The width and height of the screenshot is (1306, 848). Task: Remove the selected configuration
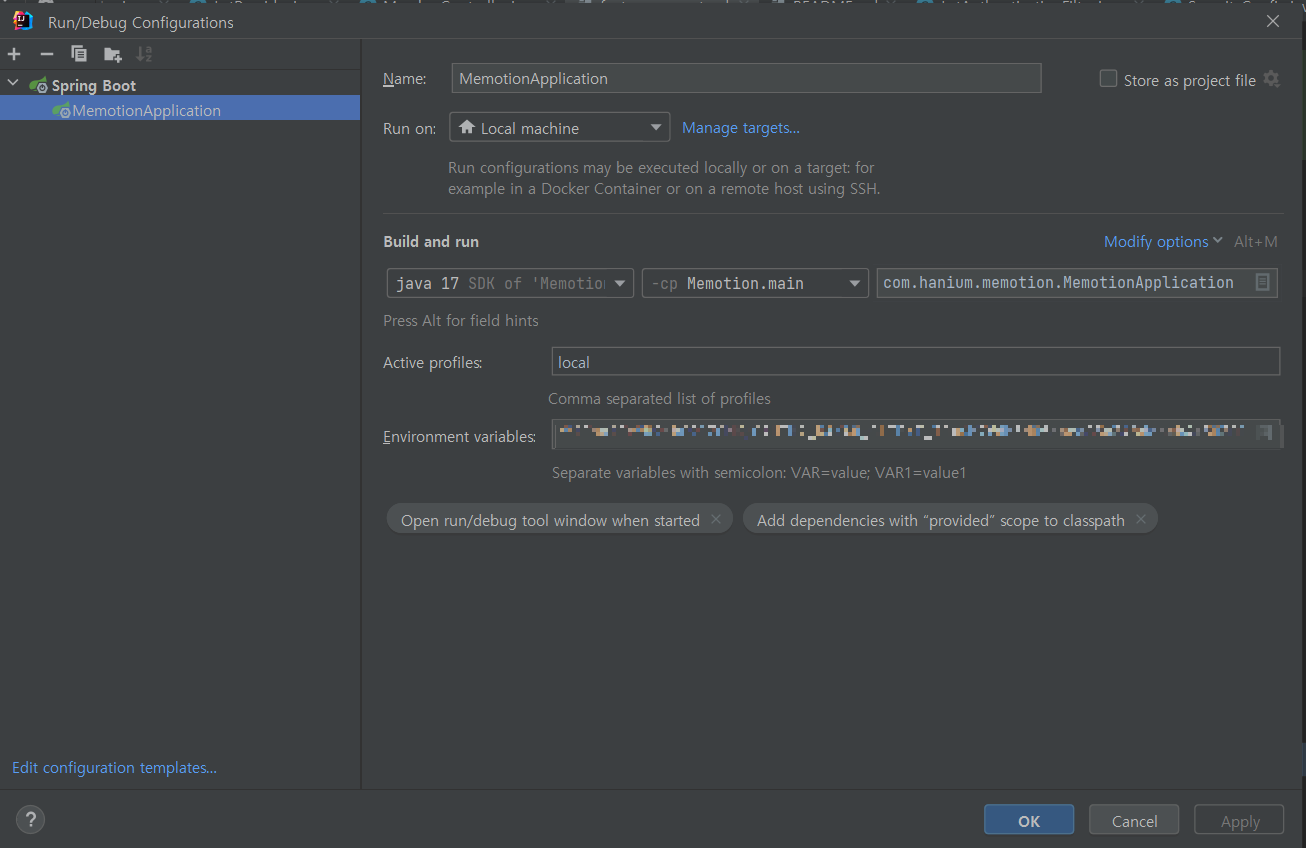click(x=46, y=54)
